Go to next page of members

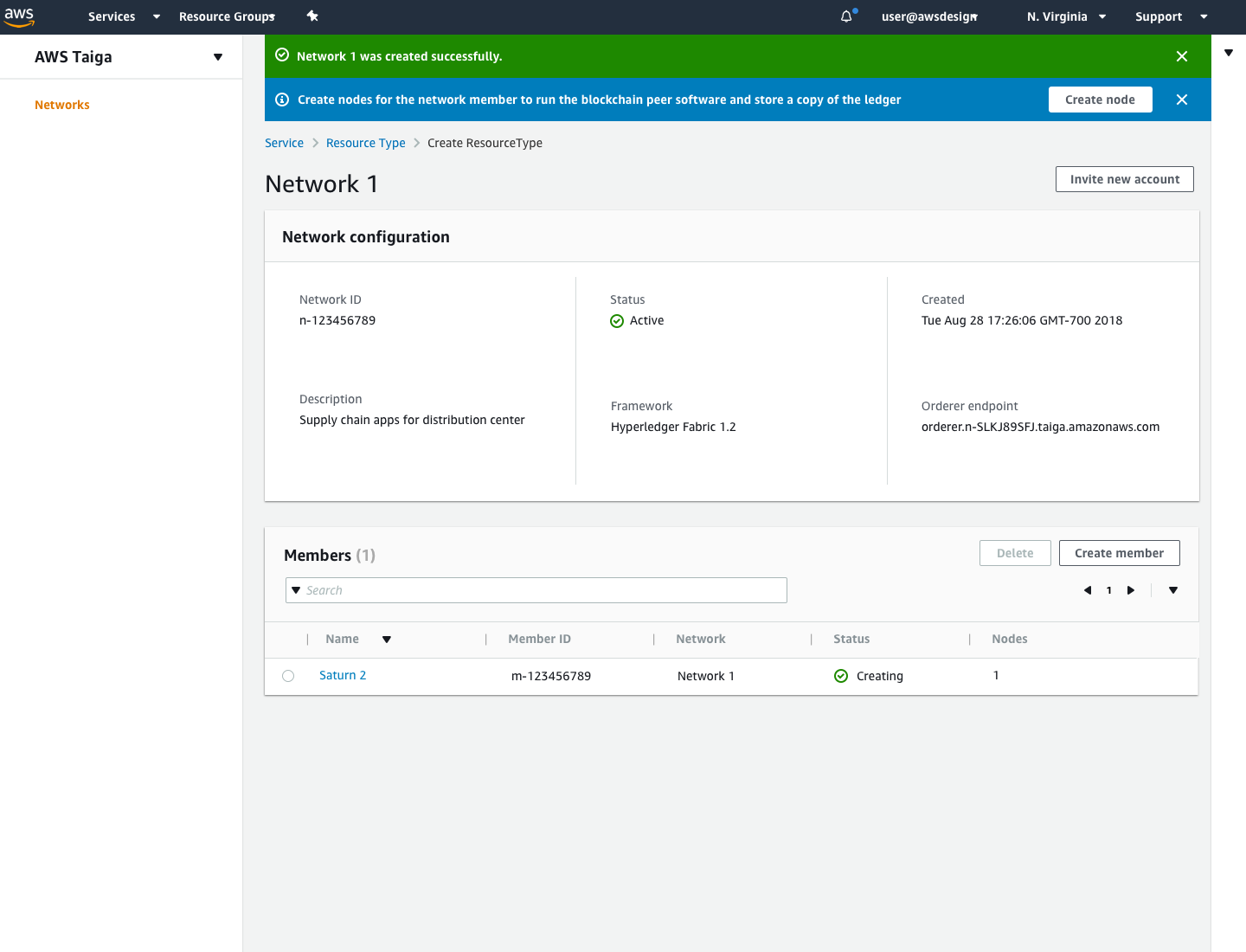click(x=1131, y=590)
